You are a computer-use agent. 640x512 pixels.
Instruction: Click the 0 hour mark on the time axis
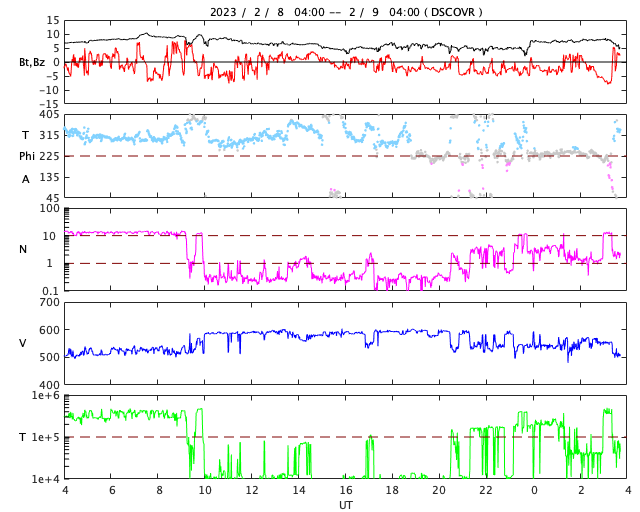click(533, 491)
